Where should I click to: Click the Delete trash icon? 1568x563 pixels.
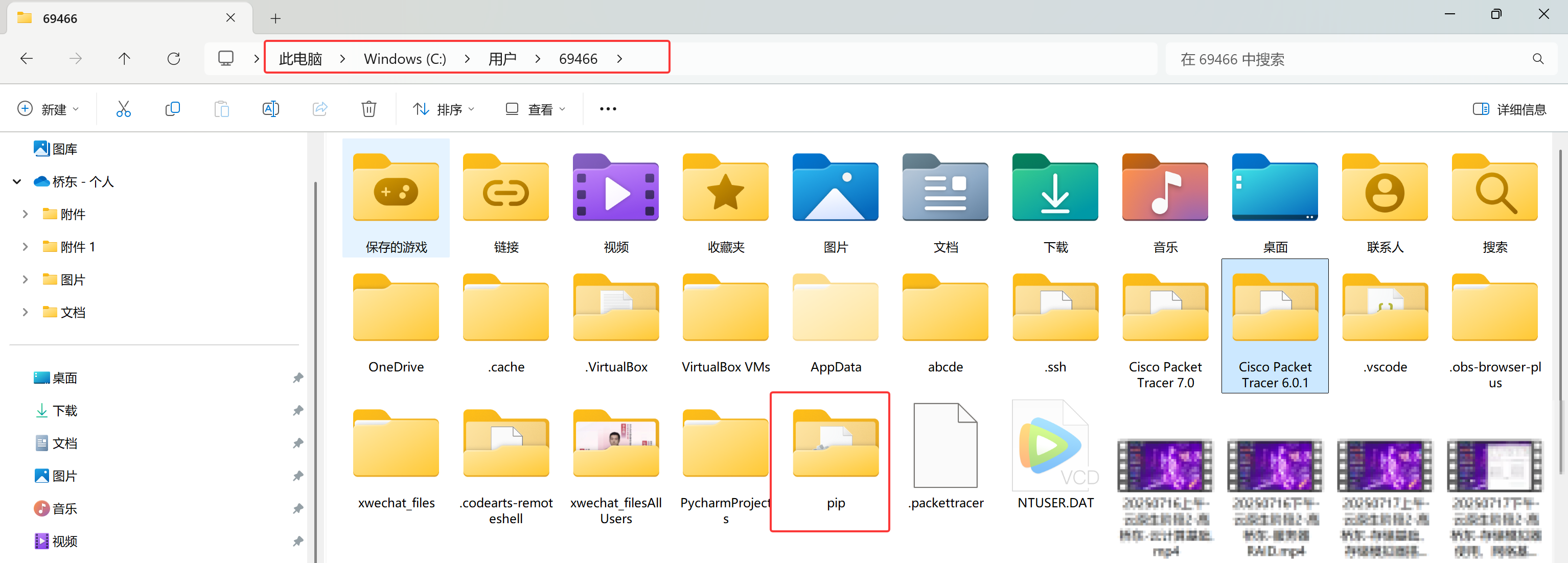(368, 109)
